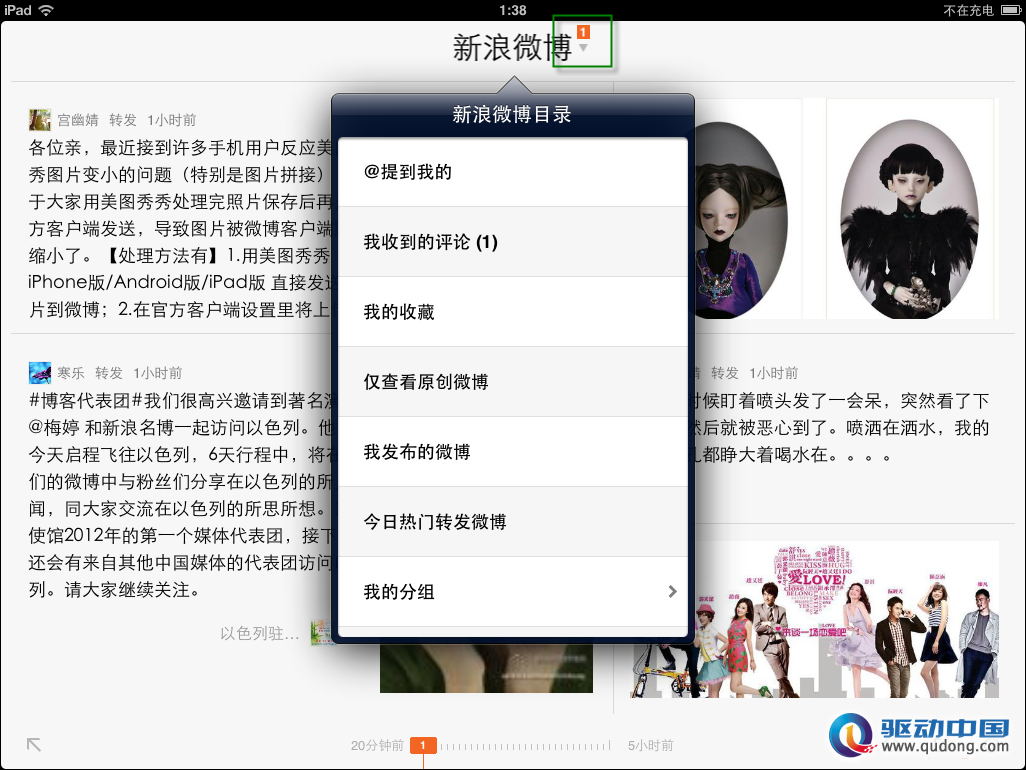This screenshot has height=770, width=1026.
Task: Select 我收到的评论 (1) entry
Action: pos(513,242)
